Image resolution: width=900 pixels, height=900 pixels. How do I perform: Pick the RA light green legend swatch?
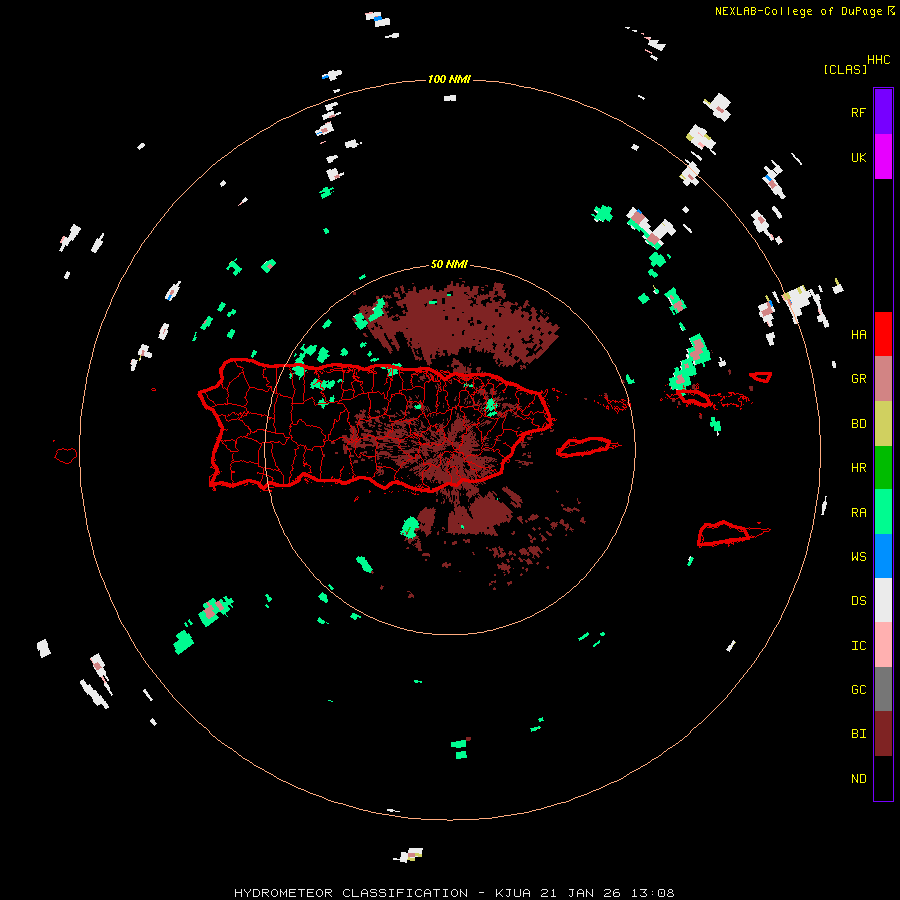[x=883, y=512]
